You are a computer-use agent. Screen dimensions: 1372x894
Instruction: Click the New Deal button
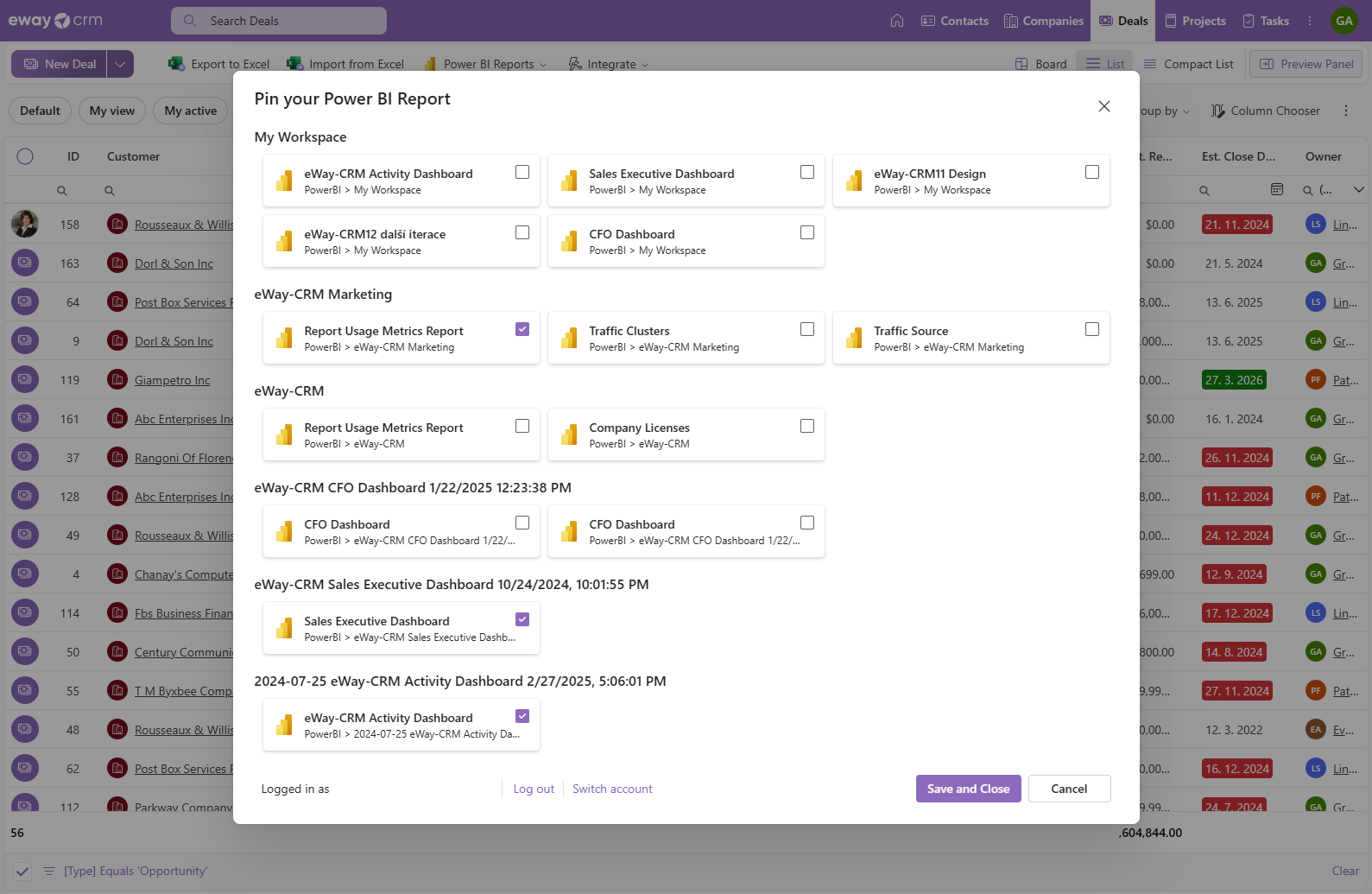60,64
